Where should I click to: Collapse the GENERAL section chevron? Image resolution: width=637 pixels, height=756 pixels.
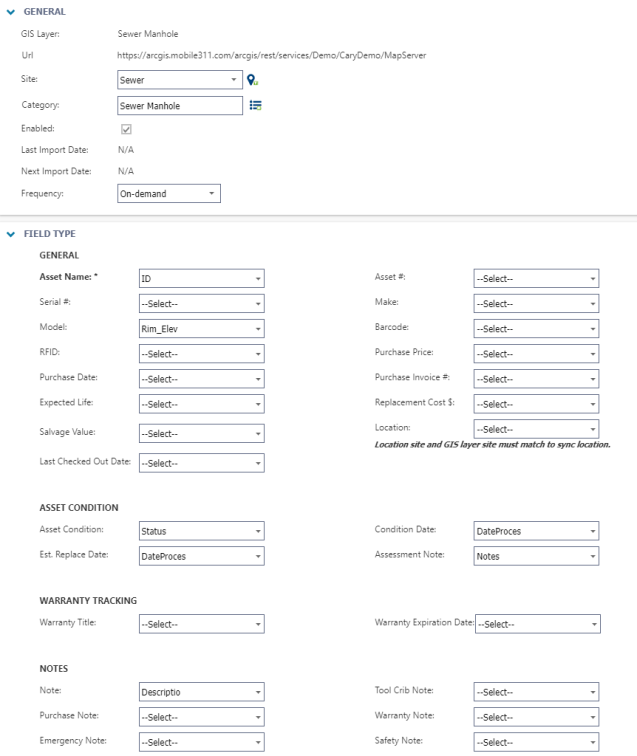(x=11, y=12)
